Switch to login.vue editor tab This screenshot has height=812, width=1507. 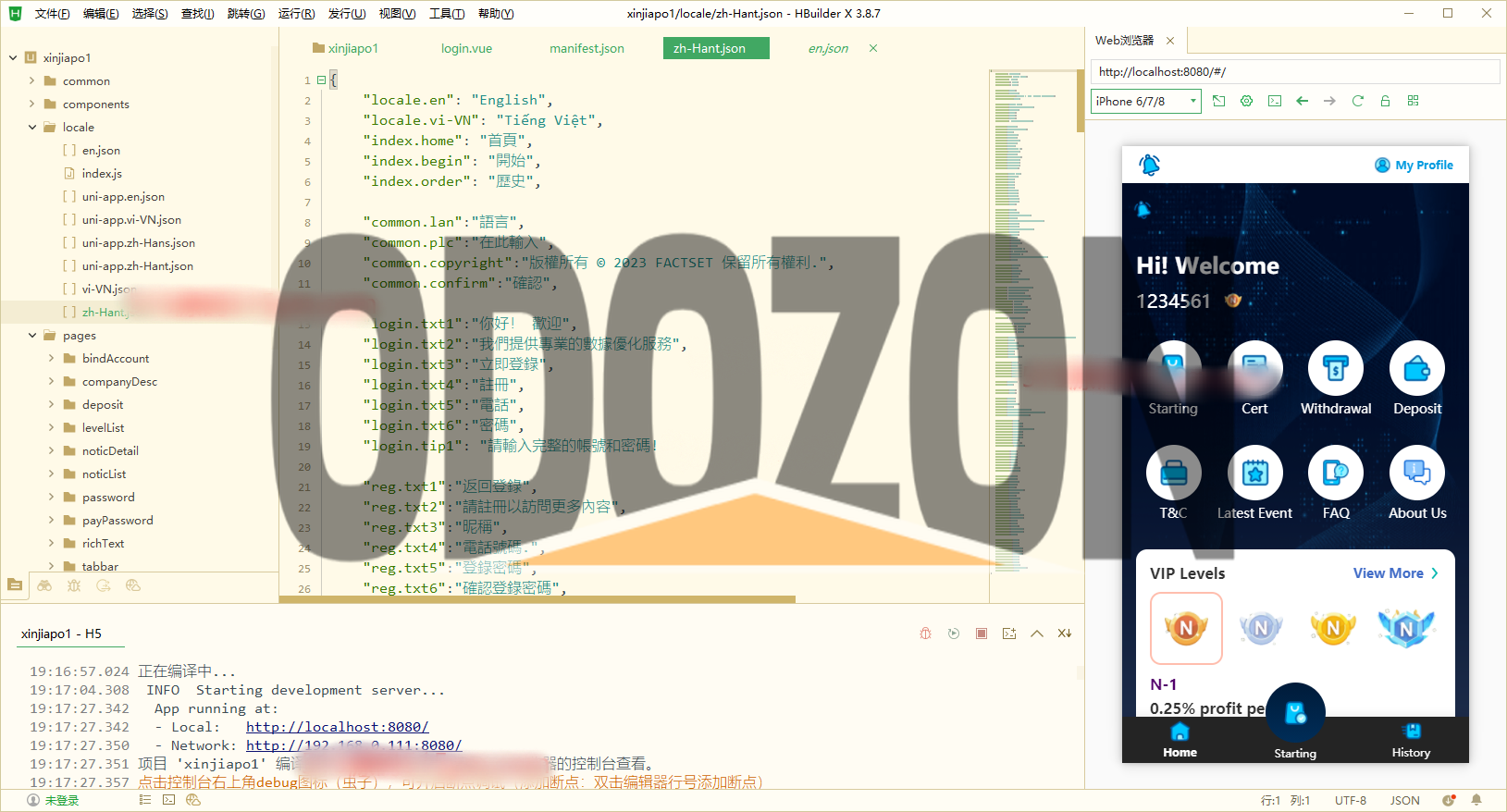pyautogui.click(x=466, y=48)
